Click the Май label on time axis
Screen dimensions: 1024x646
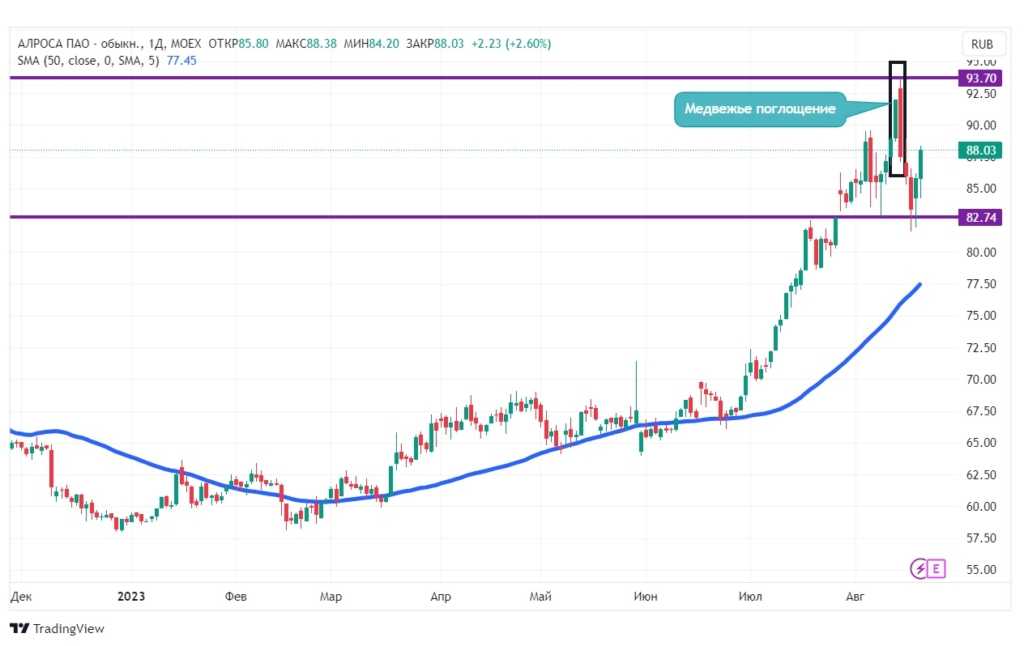[541, 597]
